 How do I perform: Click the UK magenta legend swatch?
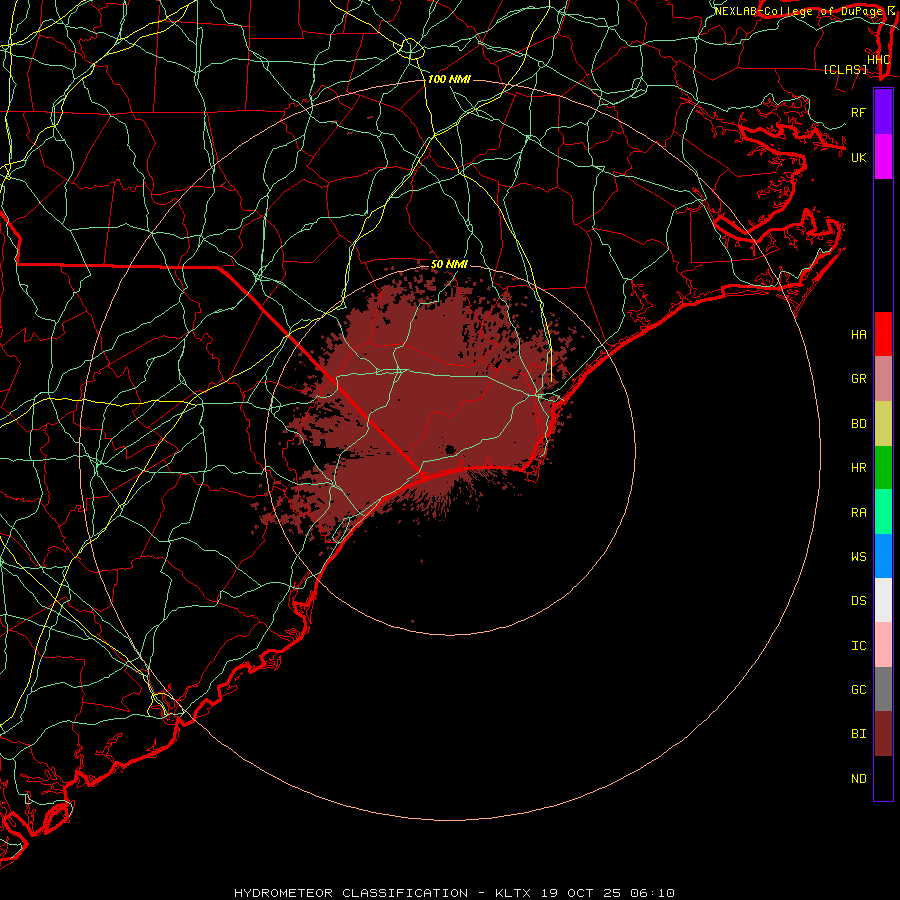[x=883, y=157]
